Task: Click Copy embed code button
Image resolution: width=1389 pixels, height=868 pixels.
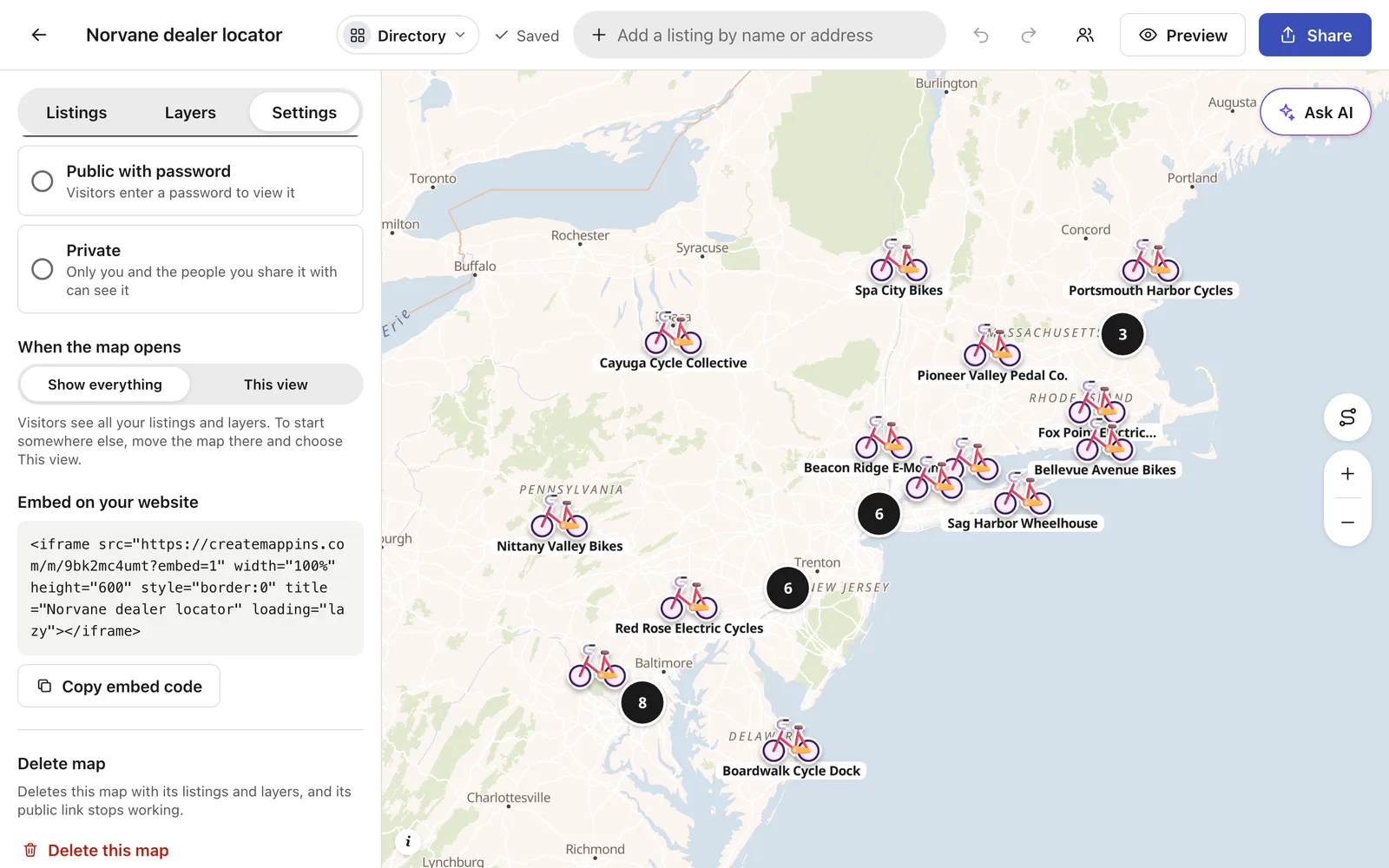Action: point(119,687)
